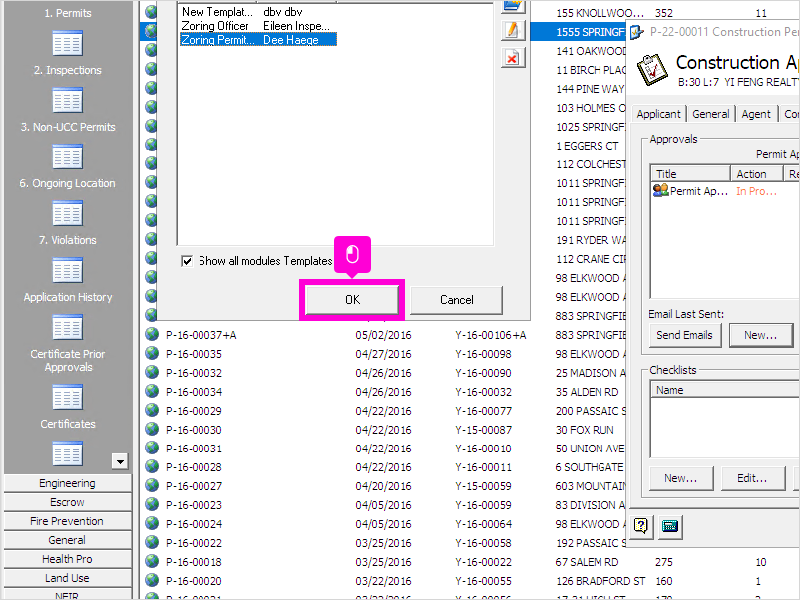
Task: Click globe icon for P-16-00028
Action: (152, 466)
